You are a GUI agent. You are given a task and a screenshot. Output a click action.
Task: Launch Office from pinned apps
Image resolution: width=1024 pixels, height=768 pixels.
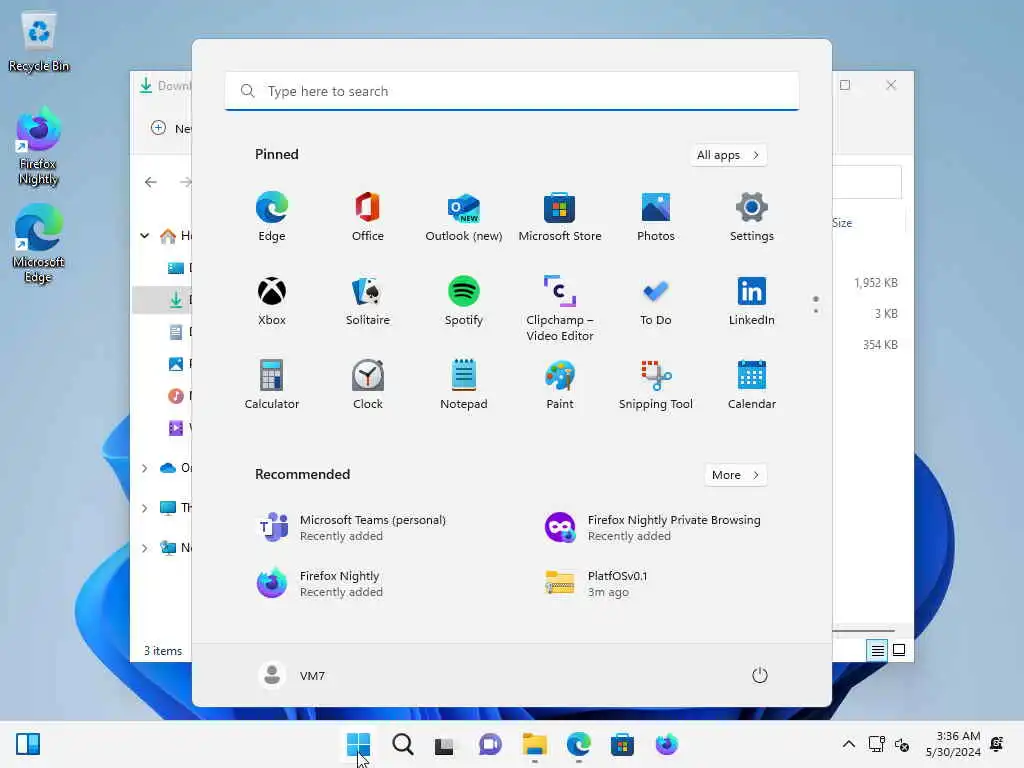368,217
